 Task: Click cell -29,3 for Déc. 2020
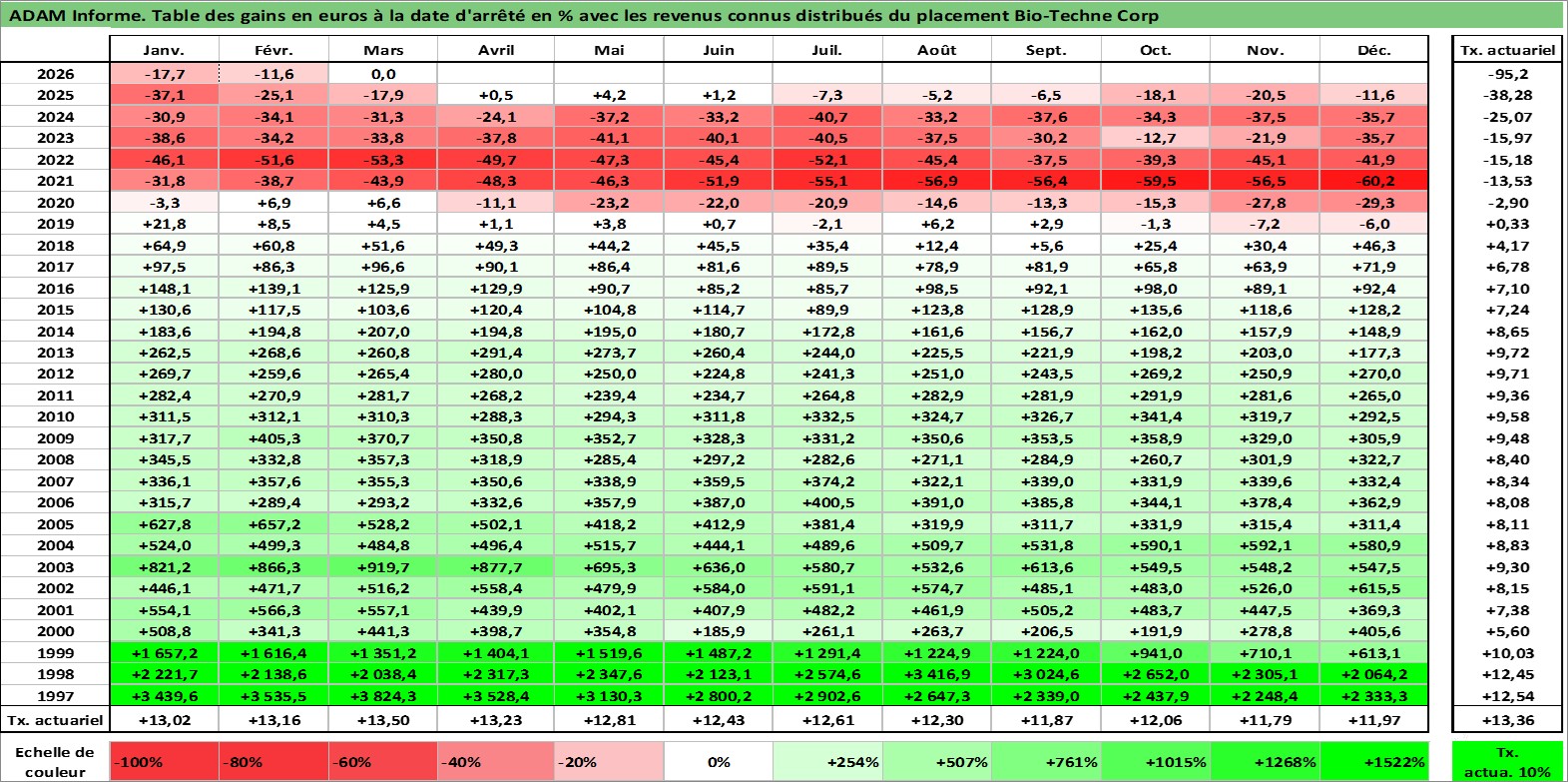(x=1374, y=203)
